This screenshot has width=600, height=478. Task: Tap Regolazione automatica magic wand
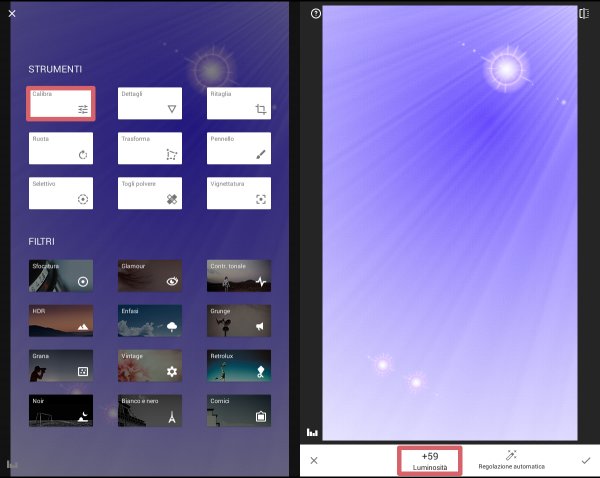(511, 460)
